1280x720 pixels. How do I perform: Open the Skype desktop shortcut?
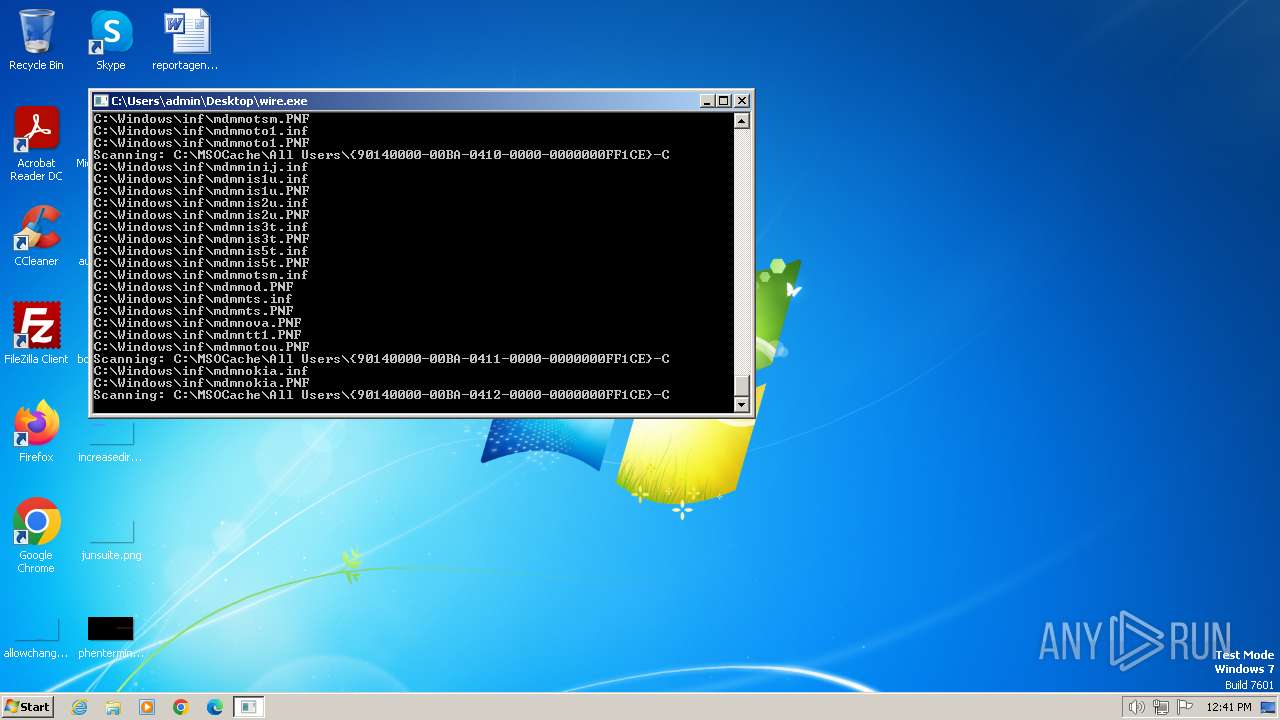[110, 40]
